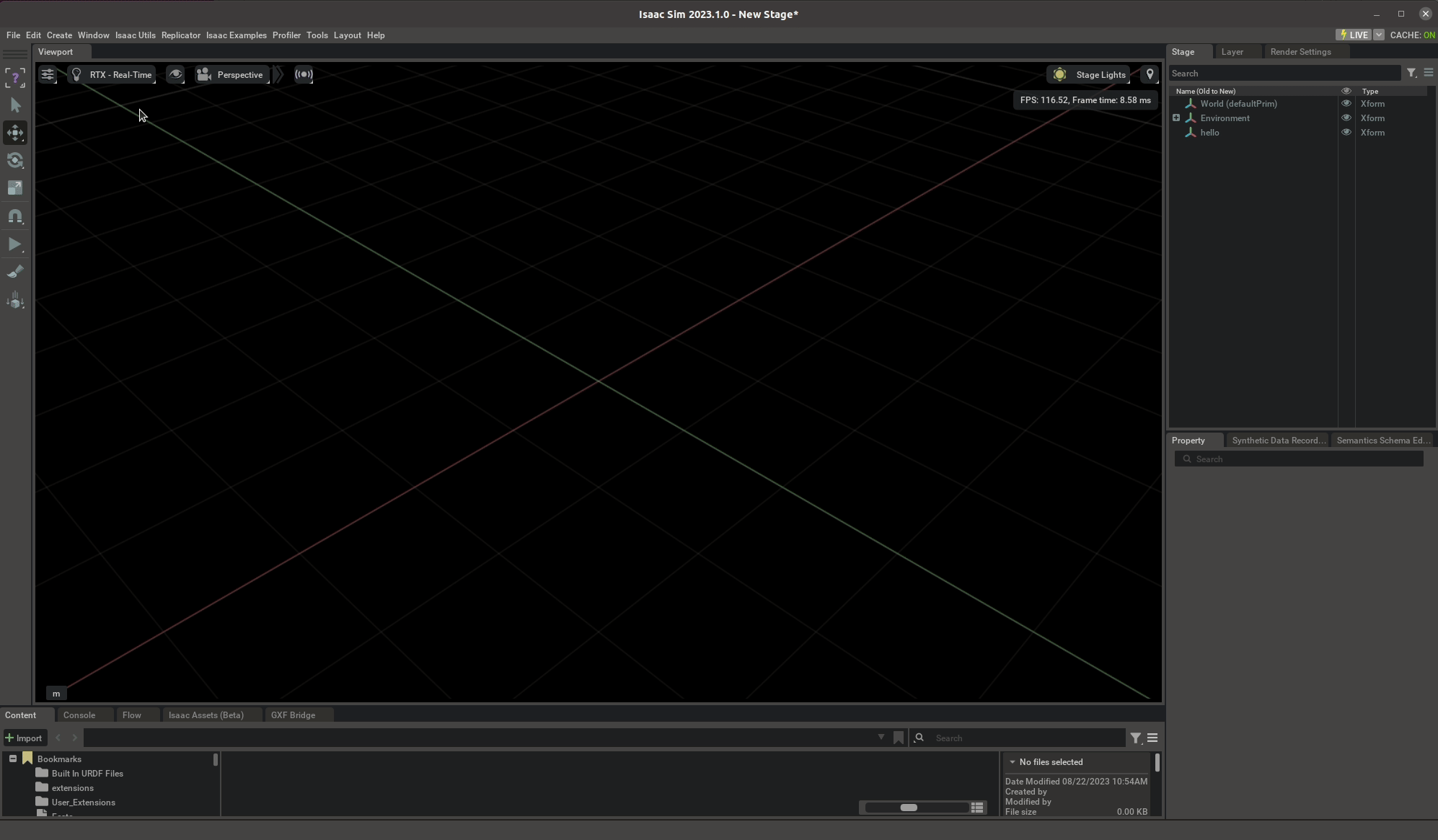This screenshot has width=1438, height=840.
Task: Open the GXF Bridge tab
Action: tap(293, 715)
